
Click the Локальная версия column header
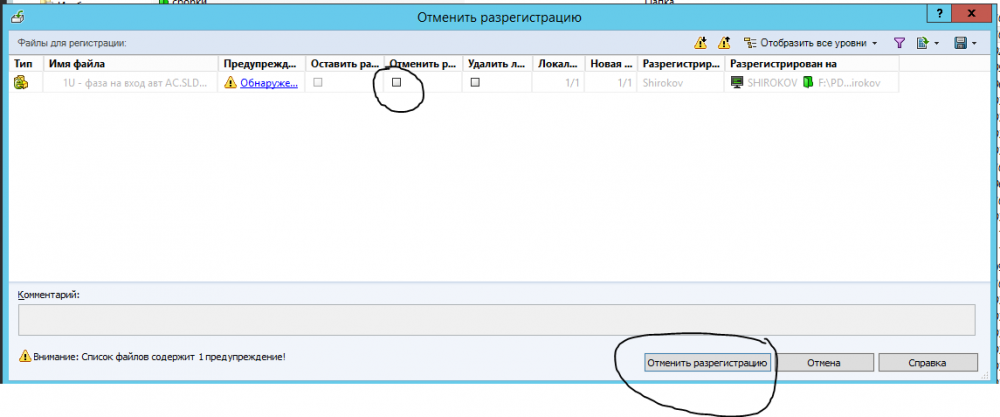(559, 64)
